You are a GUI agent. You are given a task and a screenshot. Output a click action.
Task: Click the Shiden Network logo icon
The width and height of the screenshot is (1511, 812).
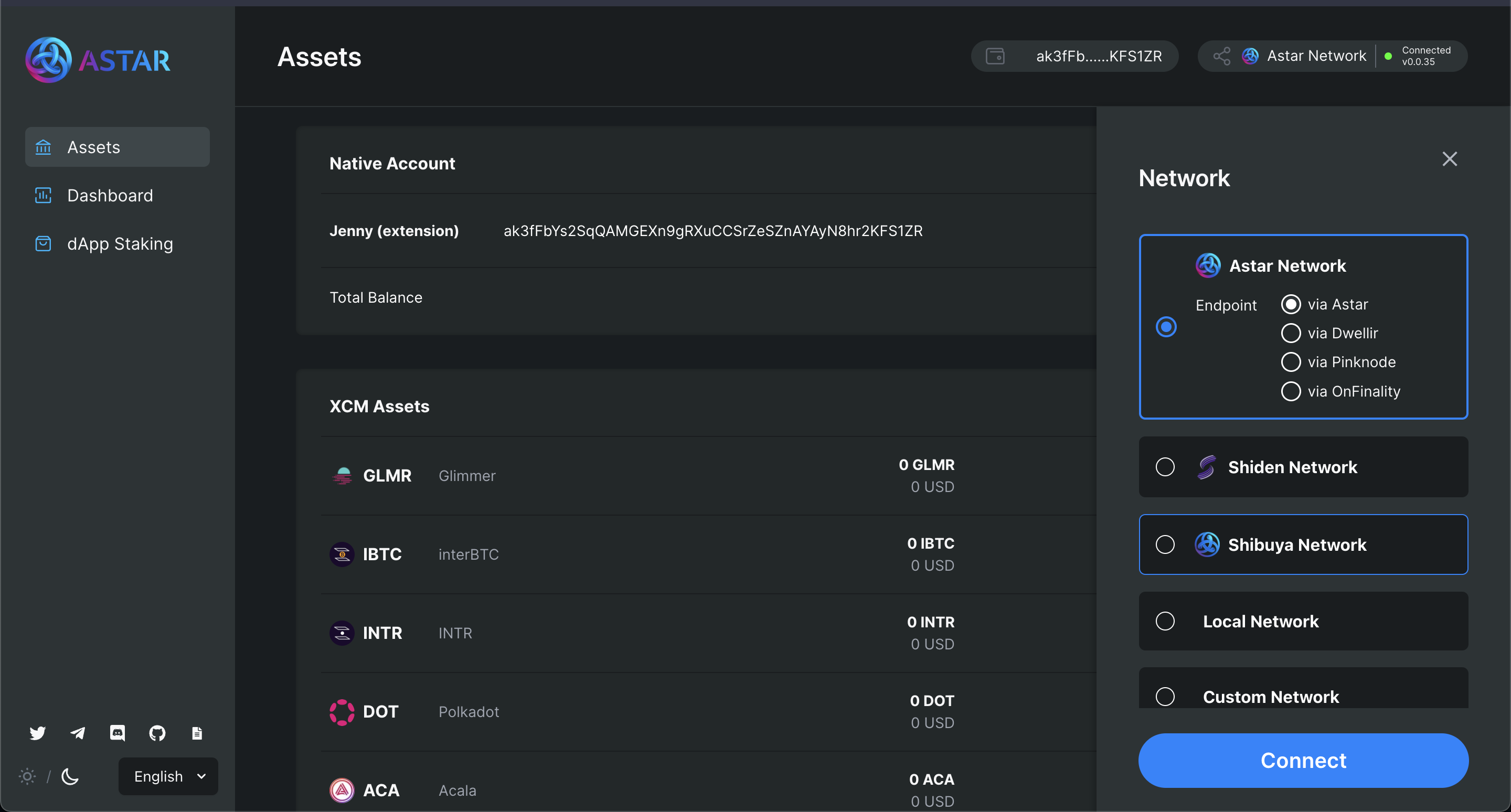click(1207, 467)
